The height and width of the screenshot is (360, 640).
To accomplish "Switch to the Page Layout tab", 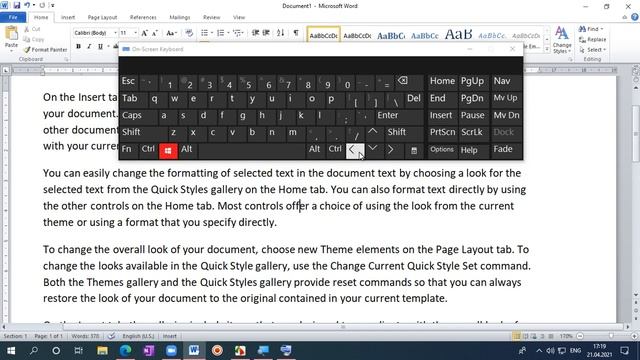I will pyautogui.click(x=102, y=17).
